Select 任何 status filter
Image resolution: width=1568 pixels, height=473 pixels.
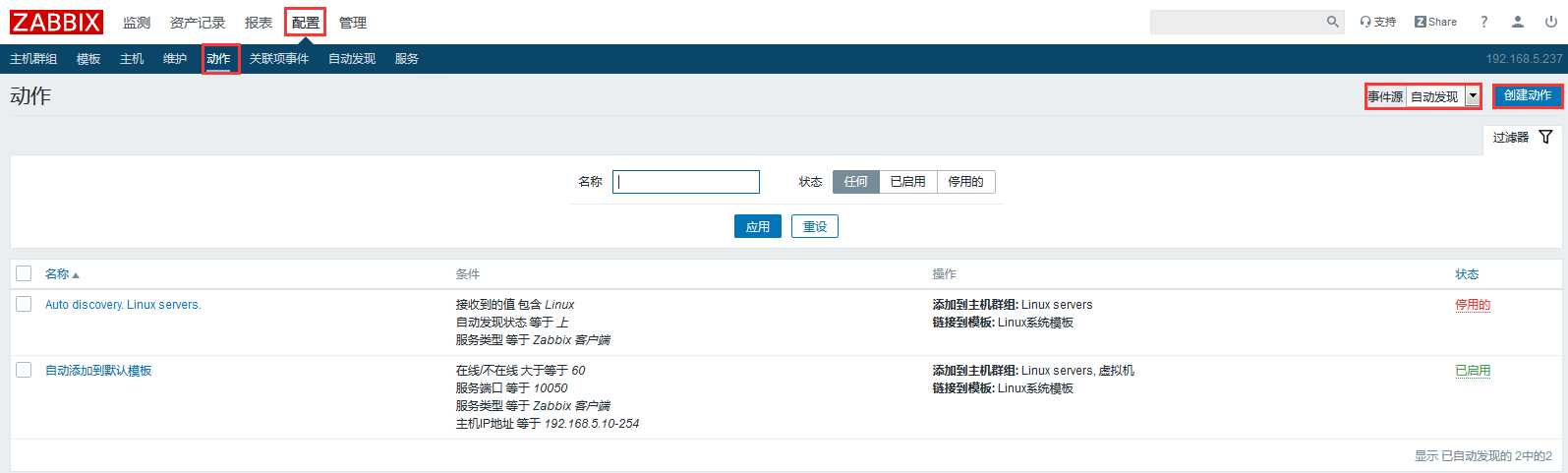856,181
